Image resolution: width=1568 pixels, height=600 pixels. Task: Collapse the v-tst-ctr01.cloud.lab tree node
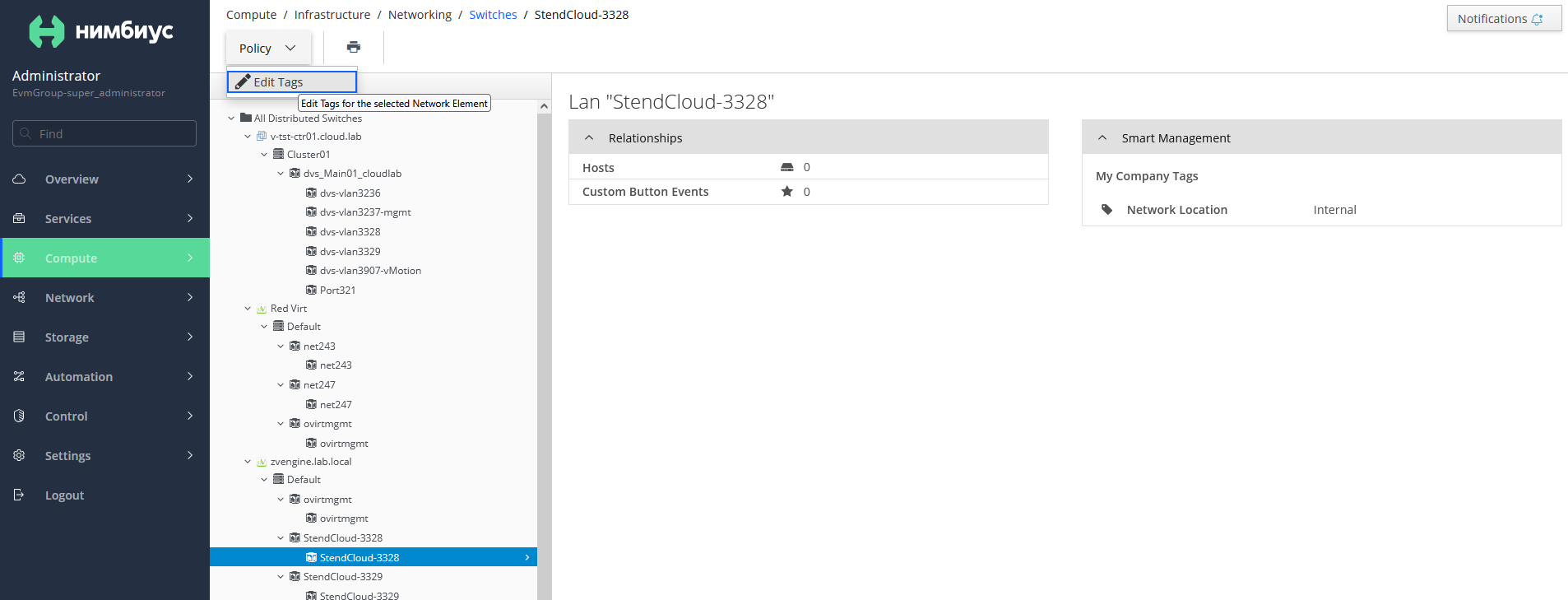[248, 137]
